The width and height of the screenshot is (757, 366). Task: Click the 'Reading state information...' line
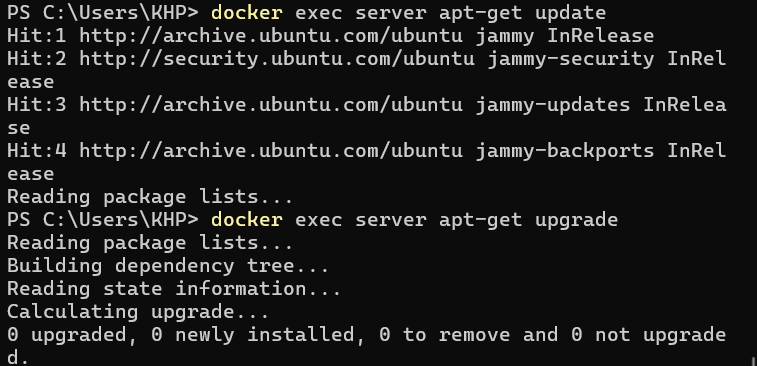(174, 289)
